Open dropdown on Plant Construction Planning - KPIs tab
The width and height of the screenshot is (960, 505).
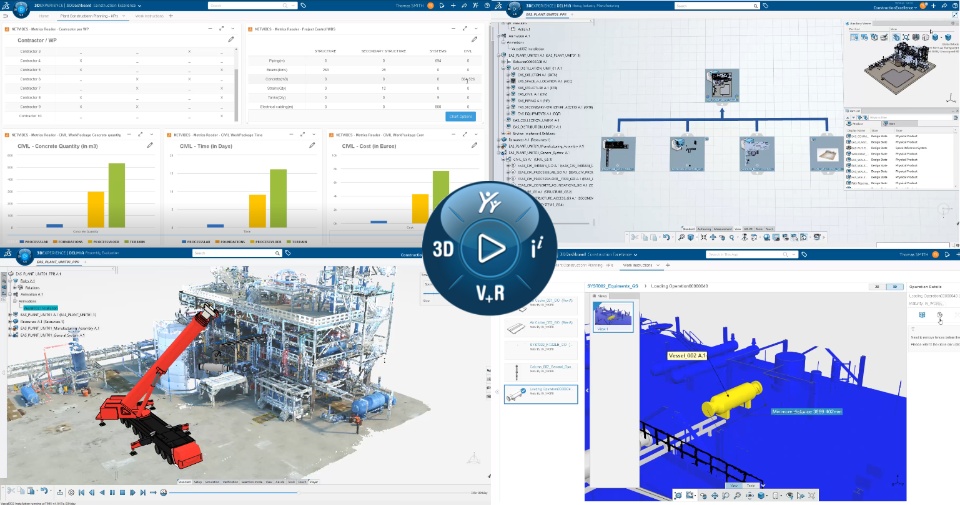pos(124,16)
